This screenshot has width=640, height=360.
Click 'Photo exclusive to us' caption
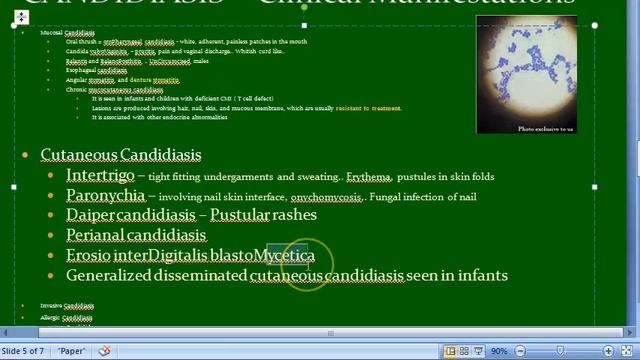pyautogui.click(x=545, y=129)
